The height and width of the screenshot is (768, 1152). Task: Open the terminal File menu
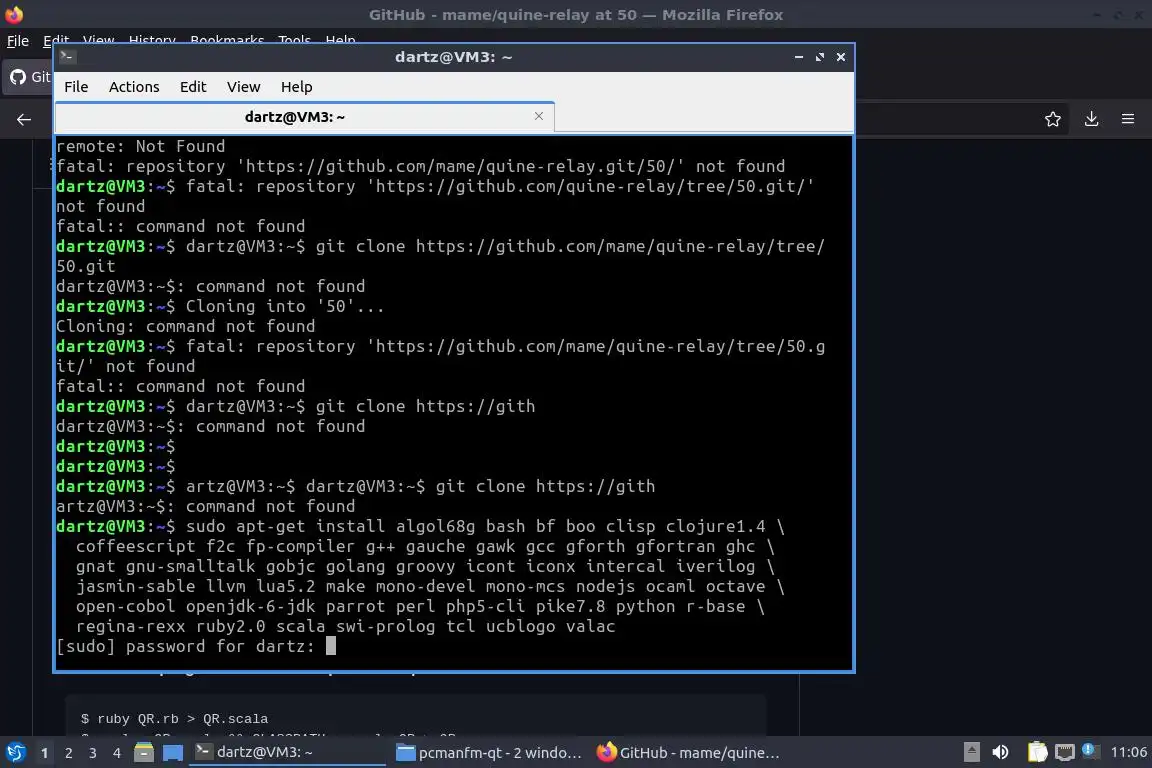76,87
